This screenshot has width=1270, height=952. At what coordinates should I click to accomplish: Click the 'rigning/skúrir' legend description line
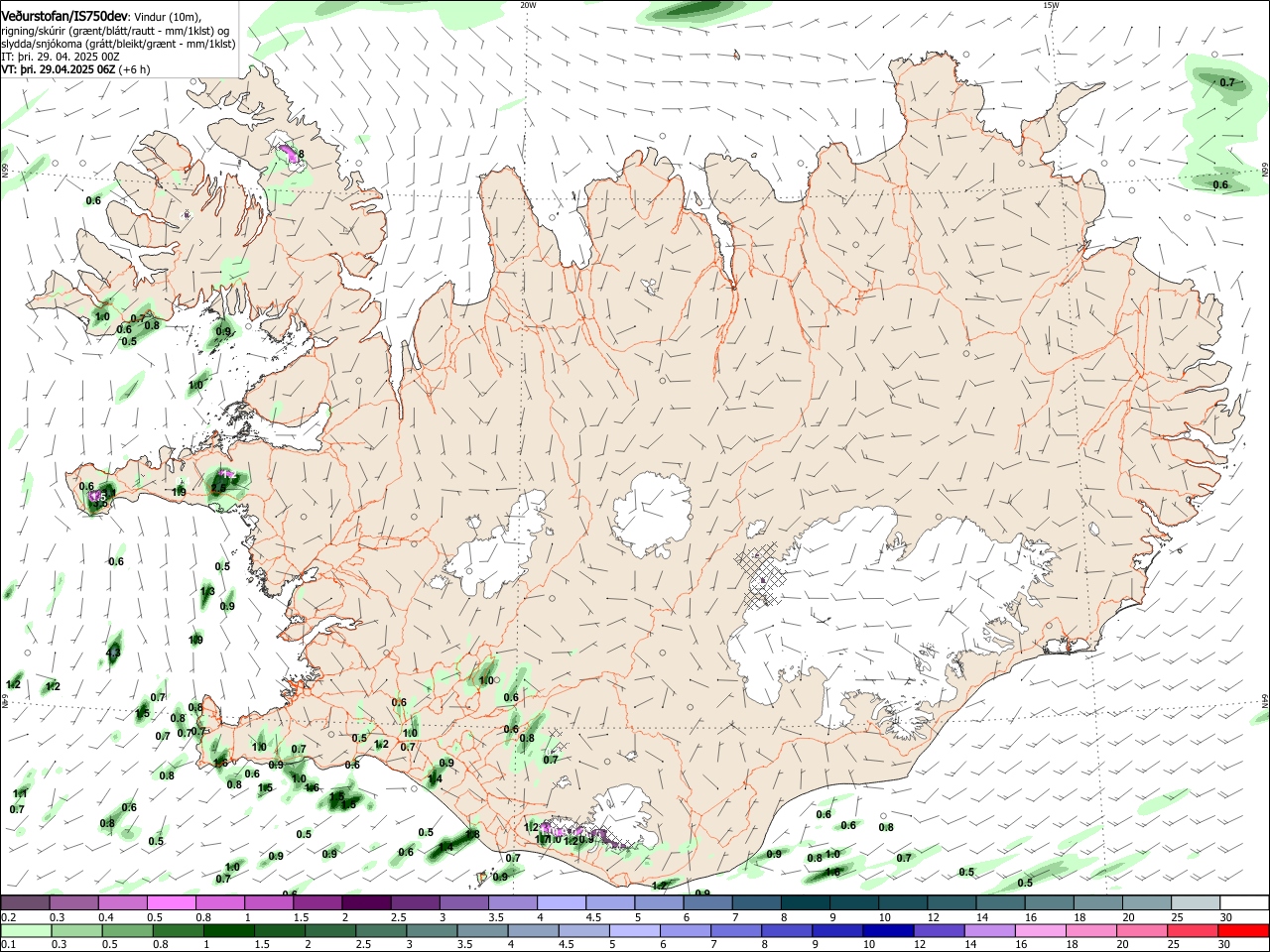116,31
